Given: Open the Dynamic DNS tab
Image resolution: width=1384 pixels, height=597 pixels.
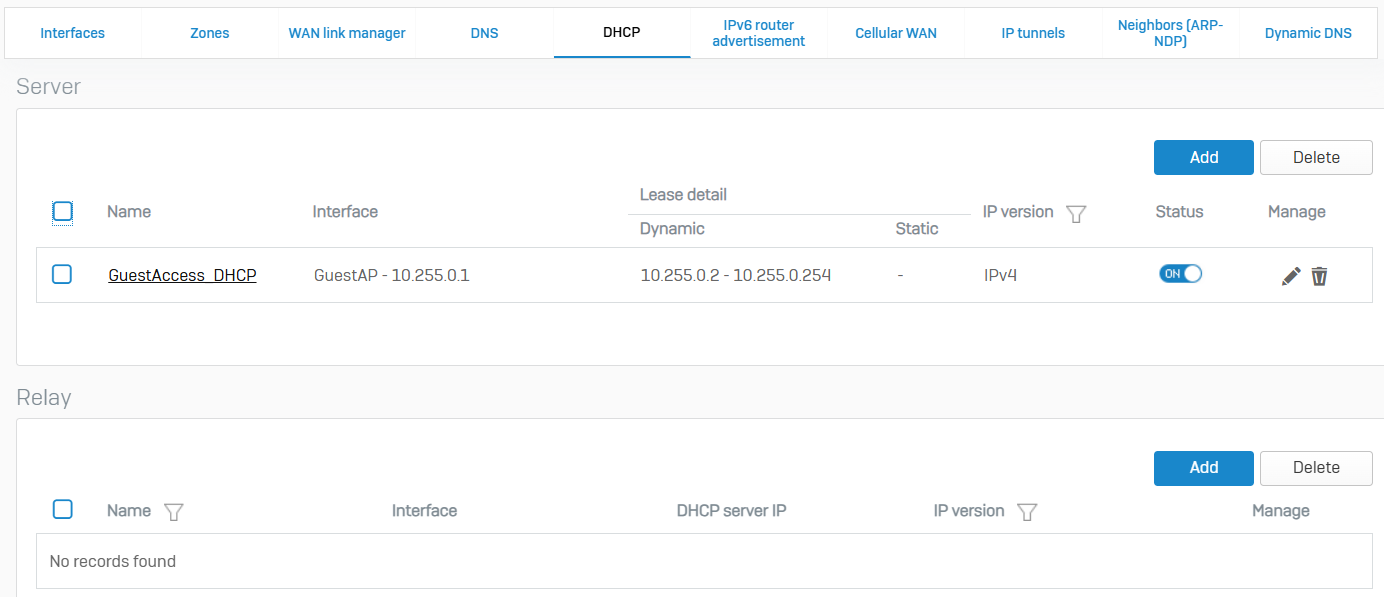Looking at the screenshot, I should [1307, 33].
